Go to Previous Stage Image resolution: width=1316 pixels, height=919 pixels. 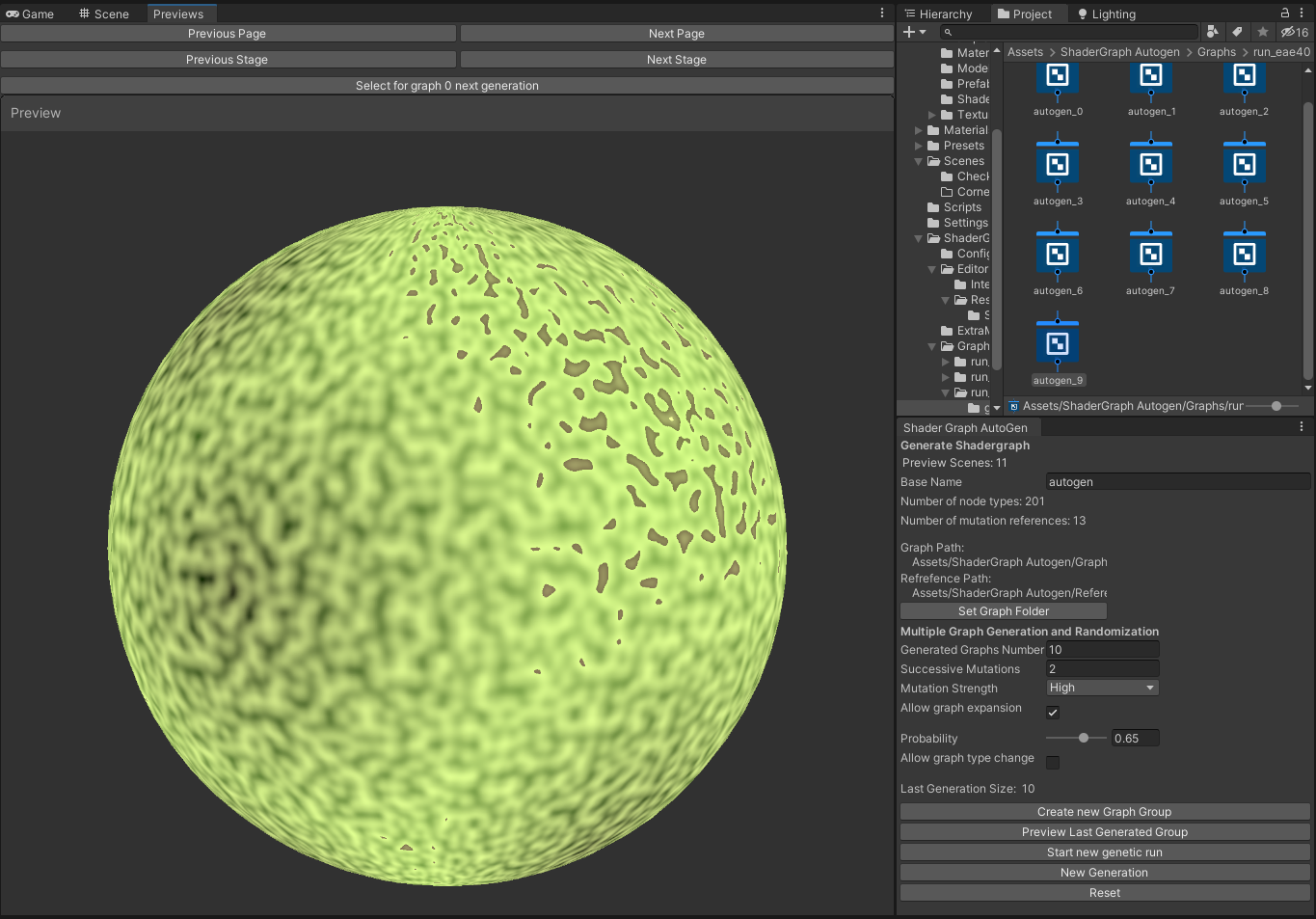click(228, 59)
